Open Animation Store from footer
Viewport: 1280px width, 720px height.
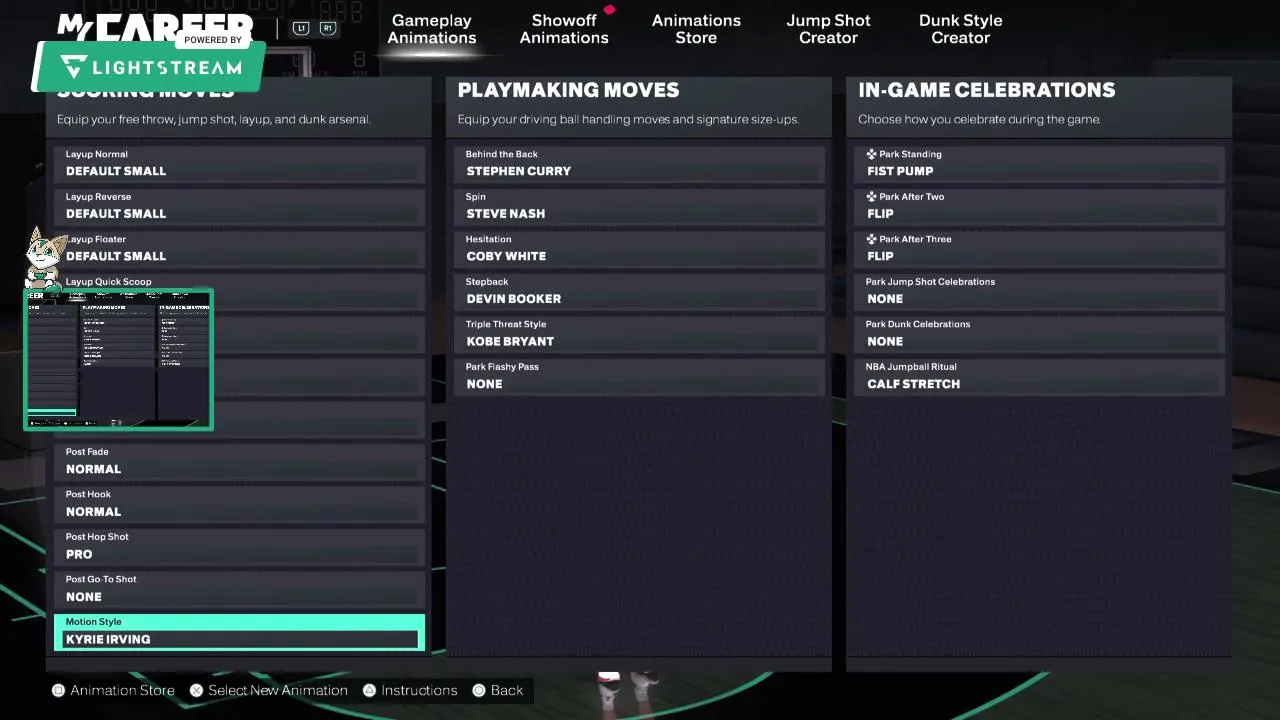coord(113,690)
